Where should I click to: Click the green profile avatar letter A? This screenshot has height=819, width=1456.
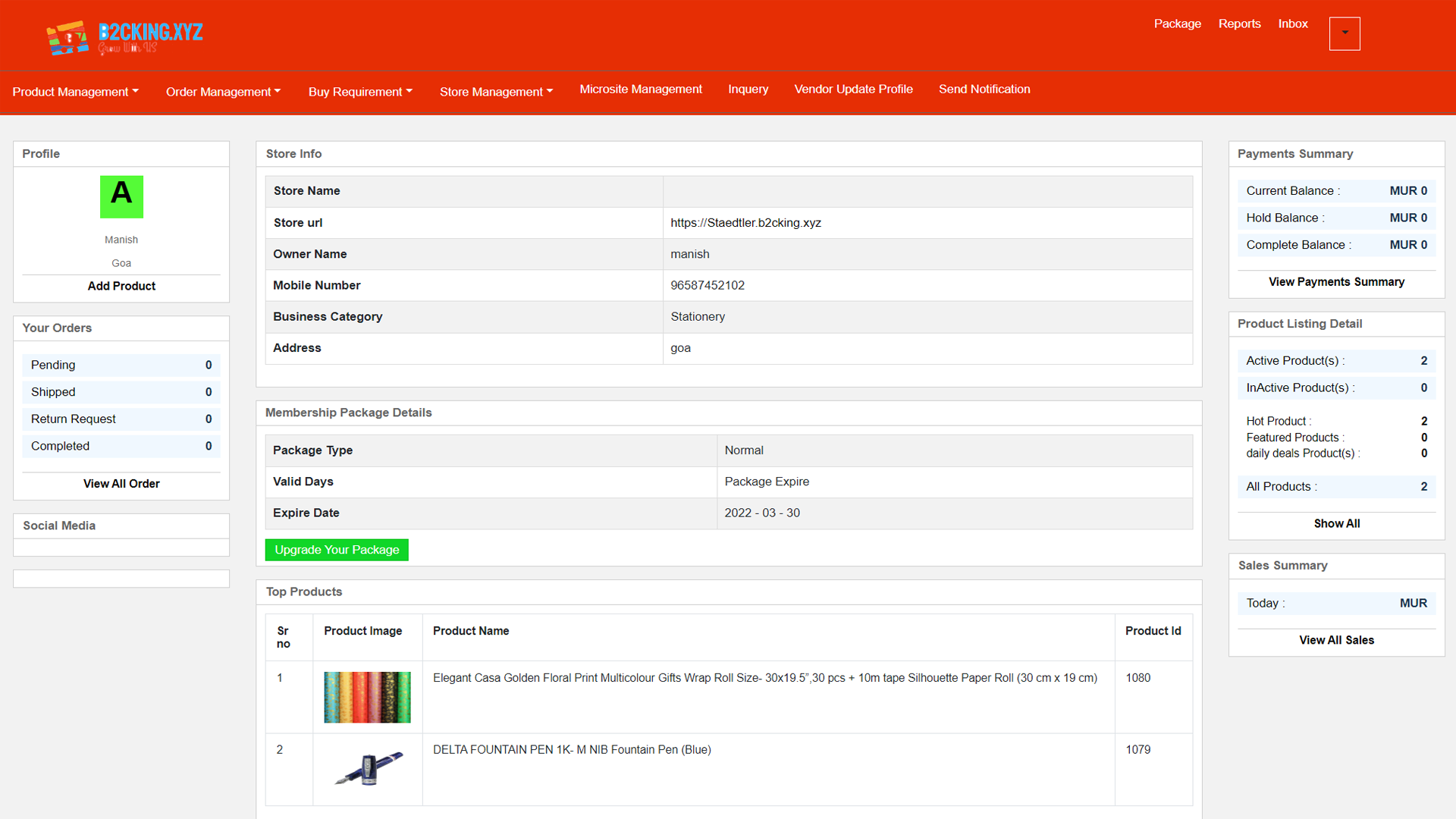(121, 196)
